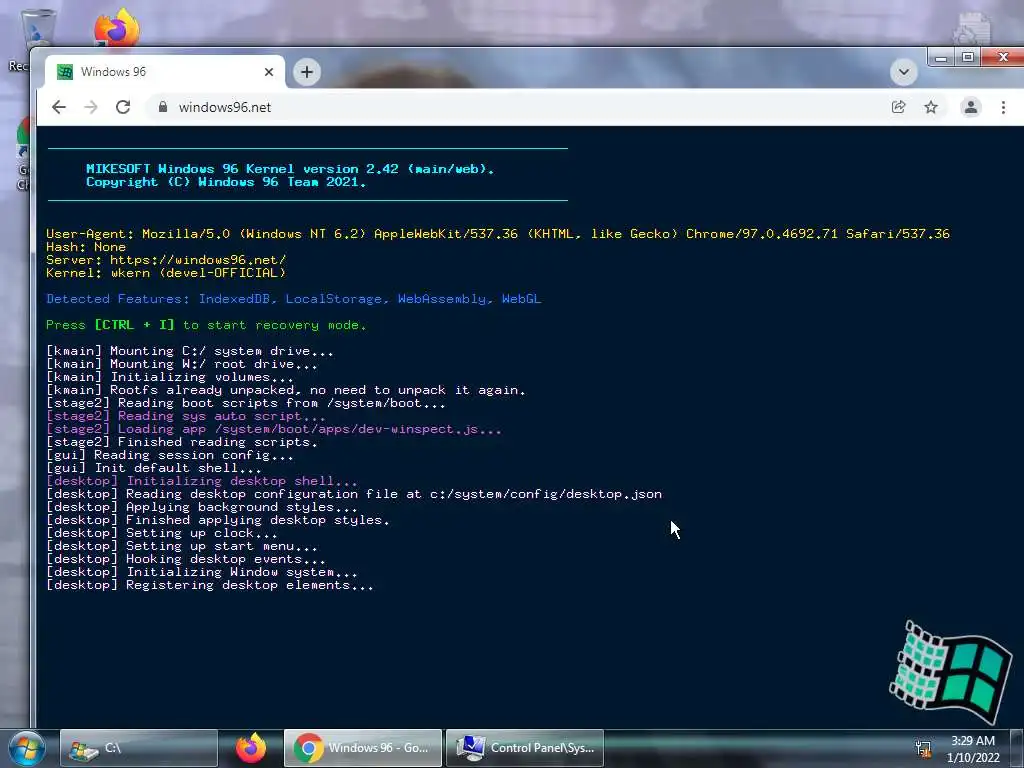Select the Windows 96 browser tab
The width and height of the screenshot is (1024, 768).
(165, 72)
